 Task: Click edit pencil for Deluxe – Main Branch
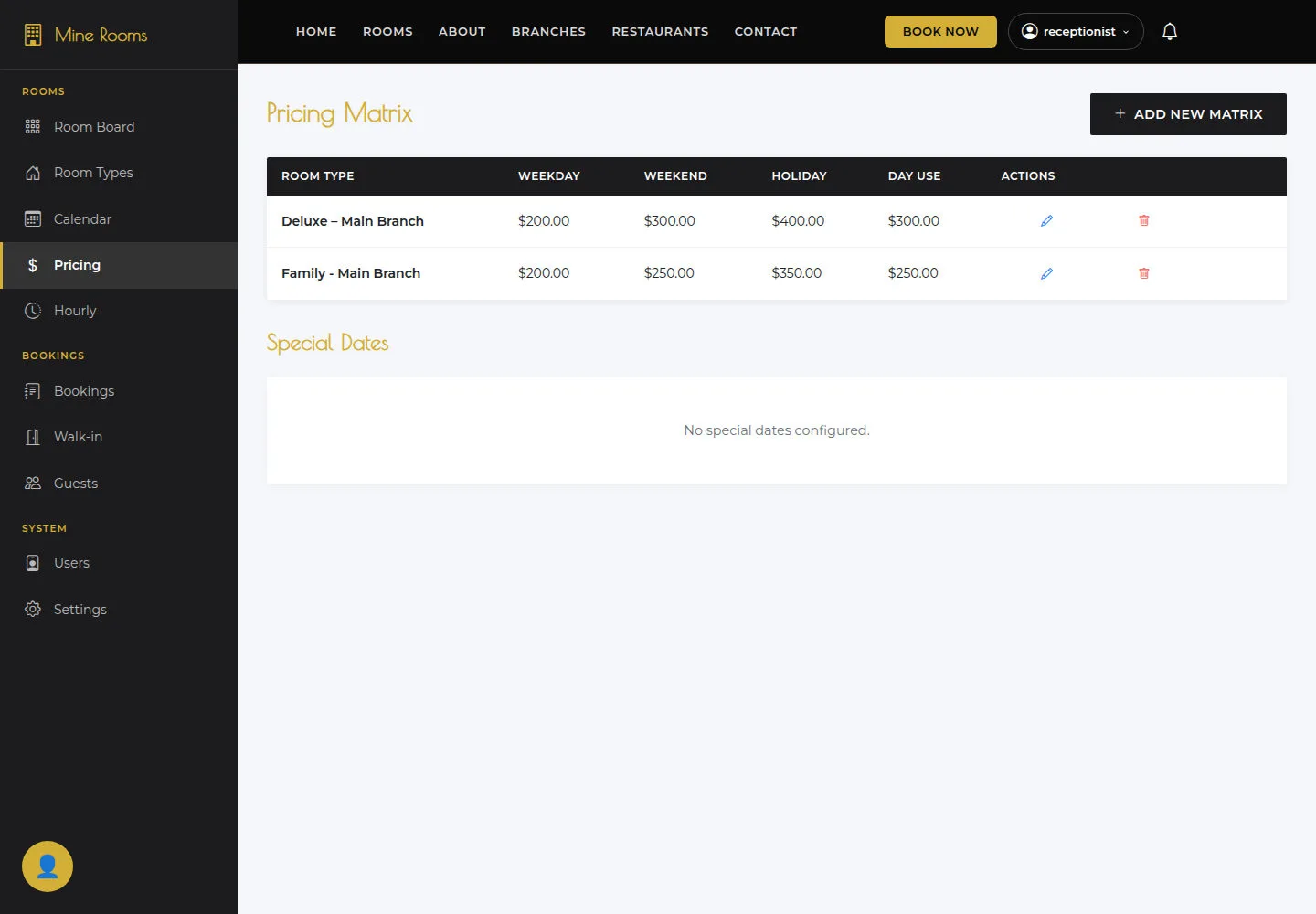(x=1046, y=220)
